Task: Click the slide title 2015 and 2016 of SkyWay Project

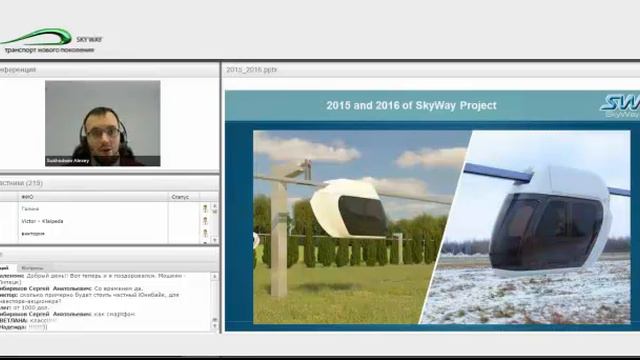Action: pos(411,105)
